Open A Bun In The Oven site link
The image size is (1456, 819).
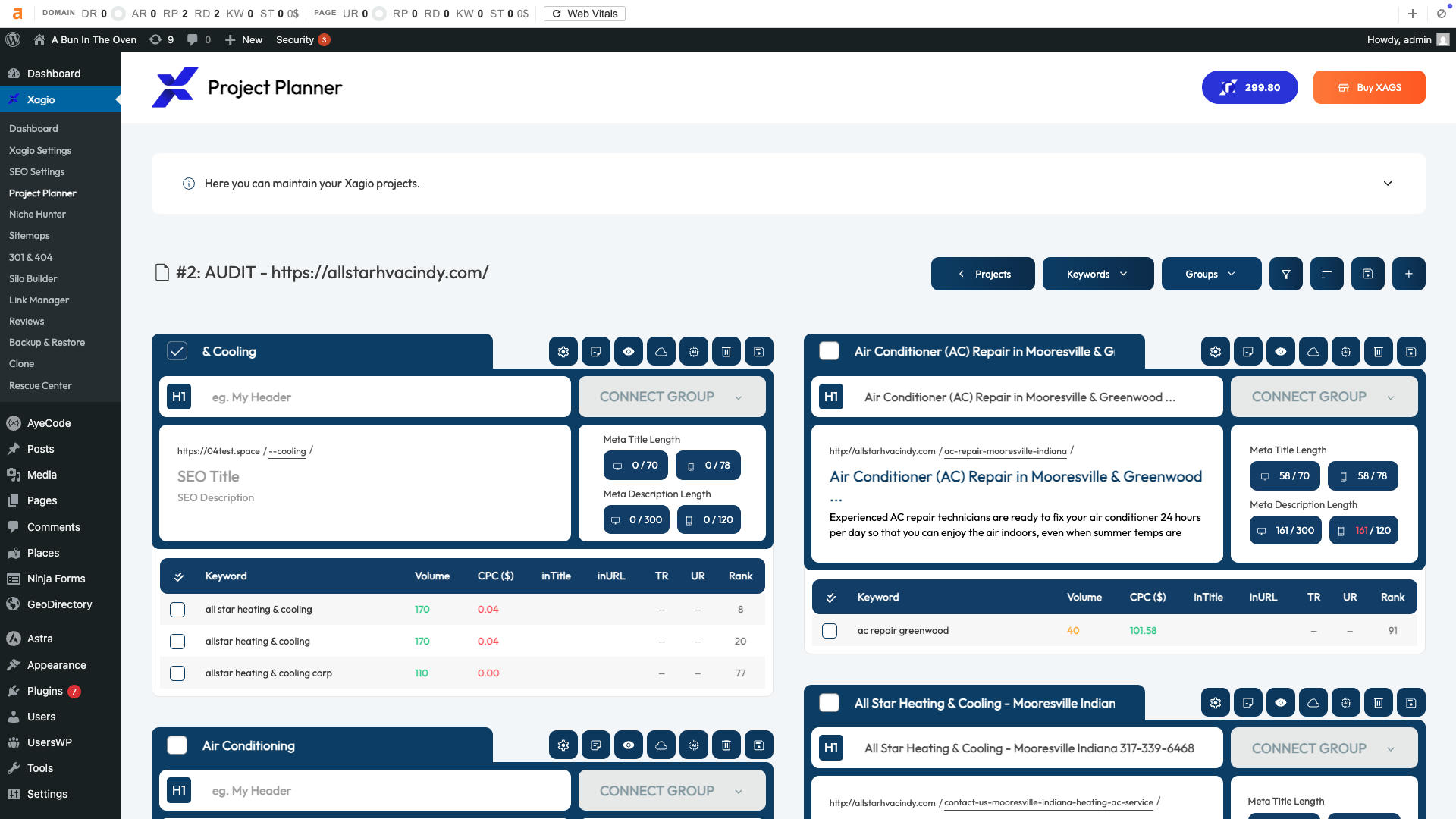click(x=85, y=39)
